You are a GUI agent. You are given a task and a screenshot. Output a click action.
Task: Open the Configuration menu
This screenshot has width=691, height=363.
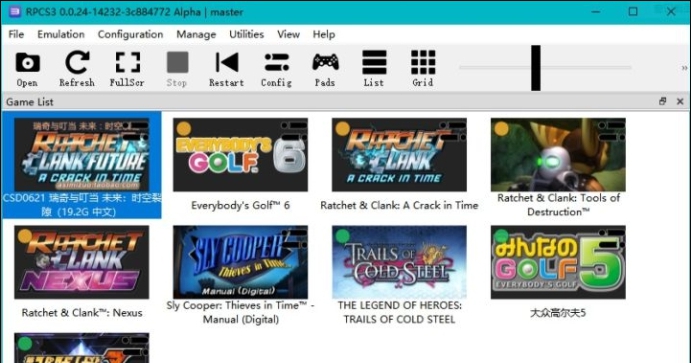130,34
